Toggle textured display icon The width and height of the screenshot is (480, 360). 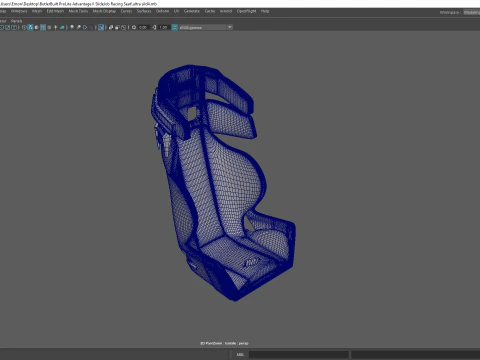tap(49, 27)
